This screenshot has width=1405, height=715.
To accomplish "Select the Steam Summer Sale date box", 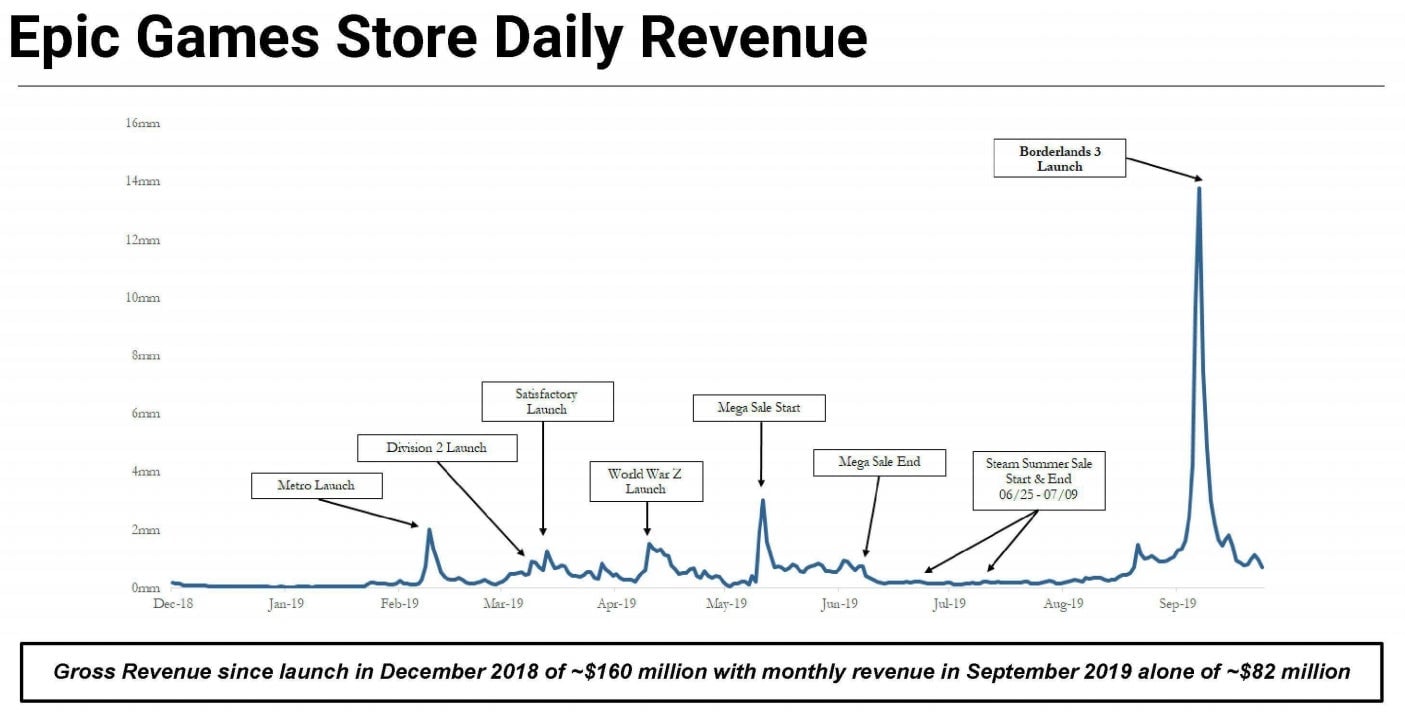I will [x=1039, y=479].
